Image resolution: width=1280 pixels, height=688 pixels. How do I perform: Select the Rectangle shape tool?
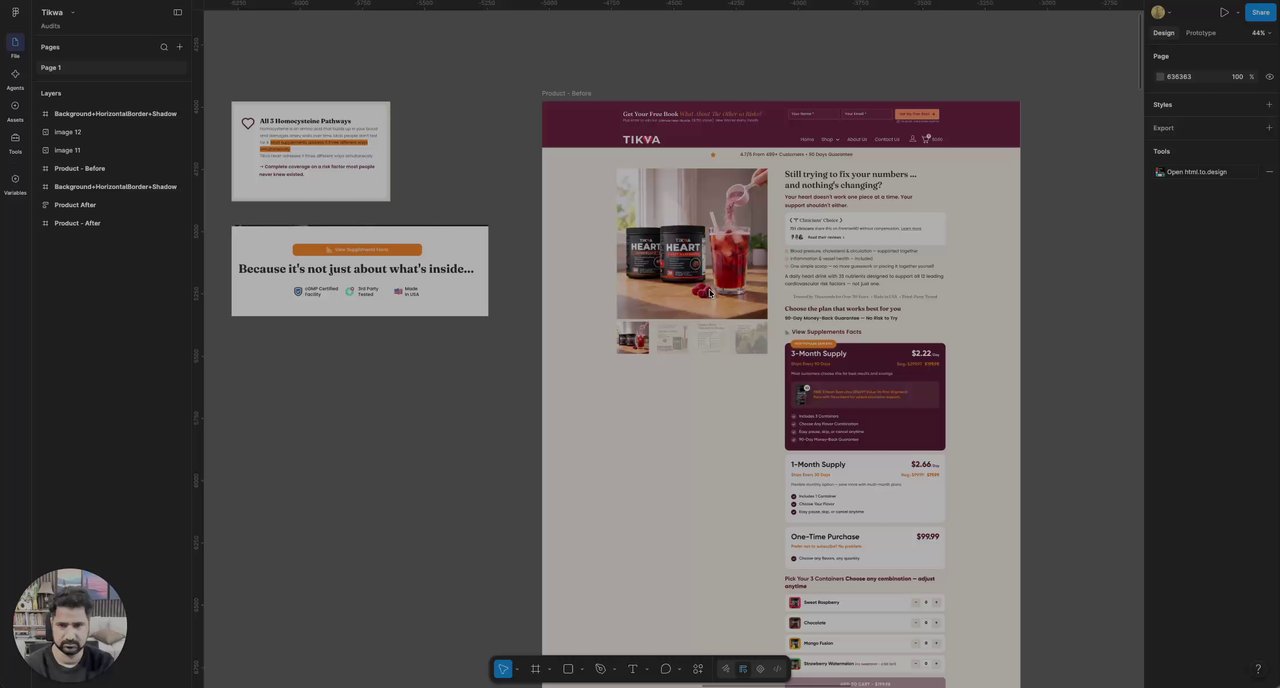coord(568,669)
